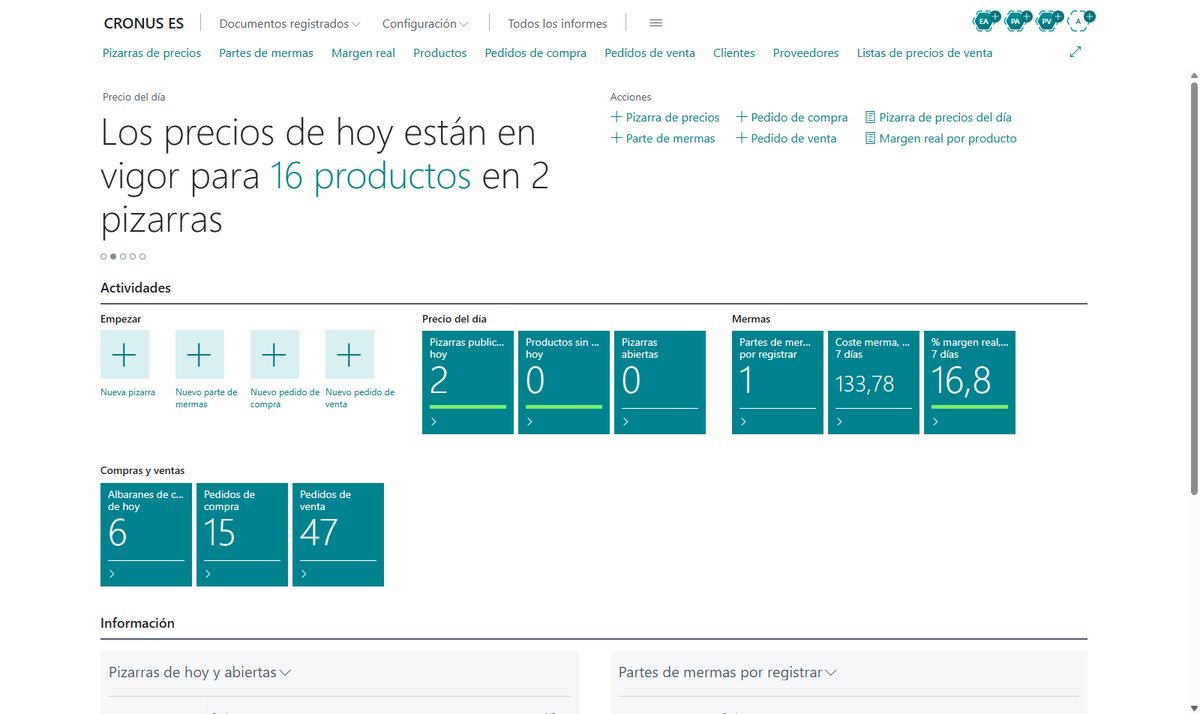Click the chevron on Pedidos de compra tile
The width and height of the screenshot is (1200, 714).
coord(208,574)
